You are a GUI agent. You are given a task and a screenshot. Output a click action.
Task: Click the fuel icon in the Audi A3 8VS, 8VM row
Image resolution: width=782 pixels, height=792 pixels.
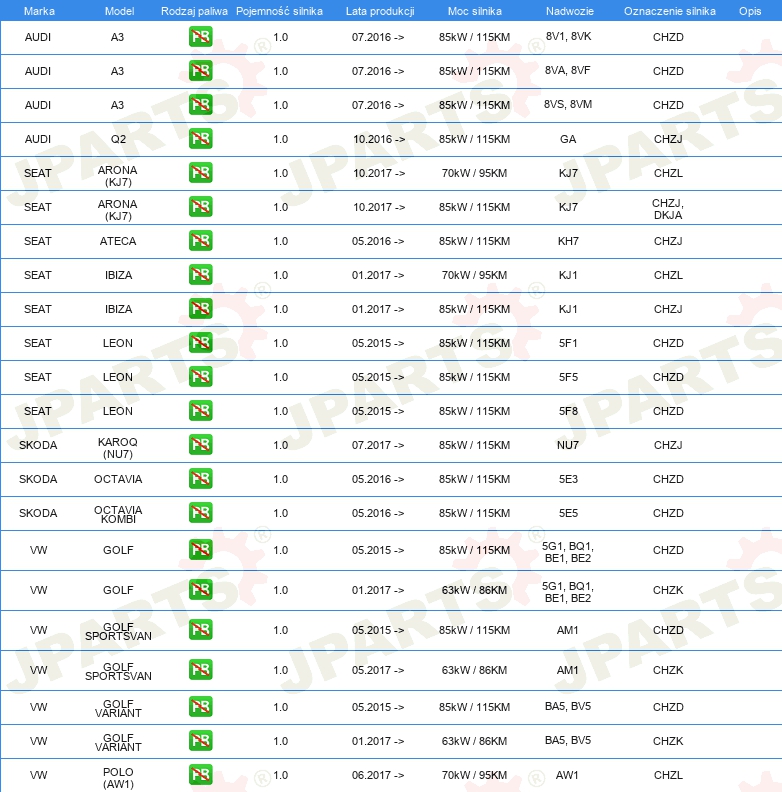click(201, 105)
